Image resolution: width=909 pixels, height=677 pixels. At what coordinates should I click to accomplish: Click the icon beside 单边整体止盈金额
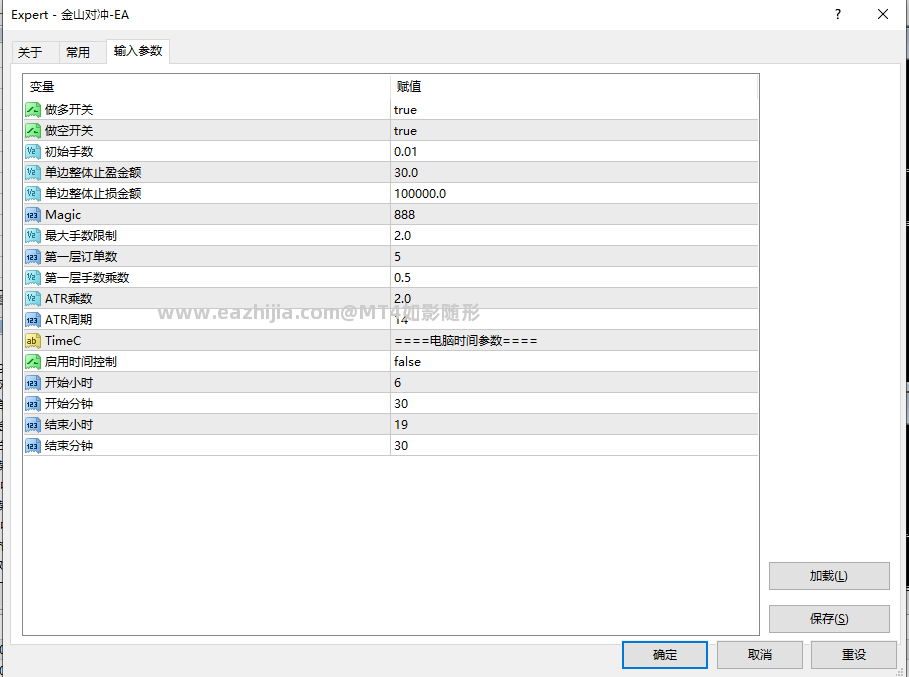pos(33,173)
